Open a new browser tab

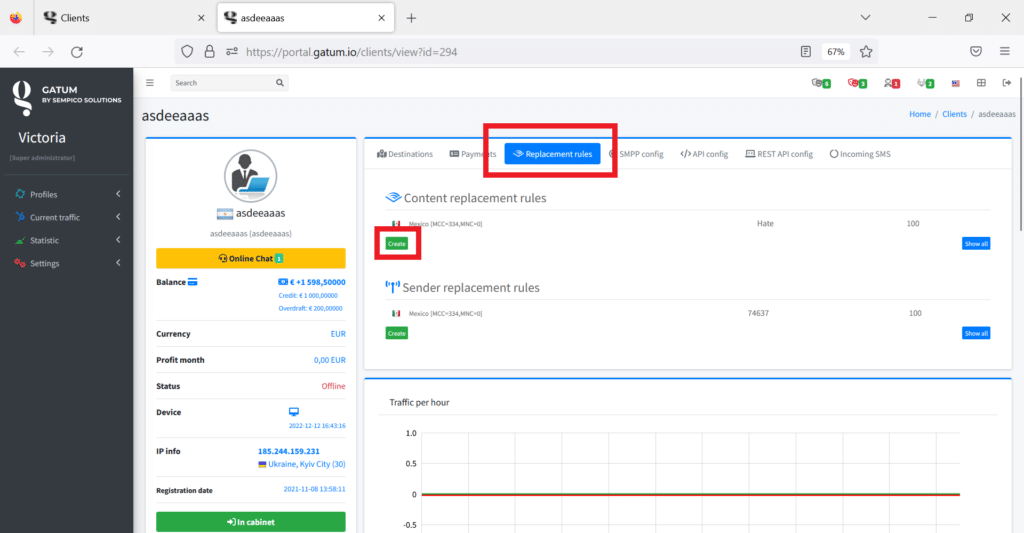(x=411, y=18)
